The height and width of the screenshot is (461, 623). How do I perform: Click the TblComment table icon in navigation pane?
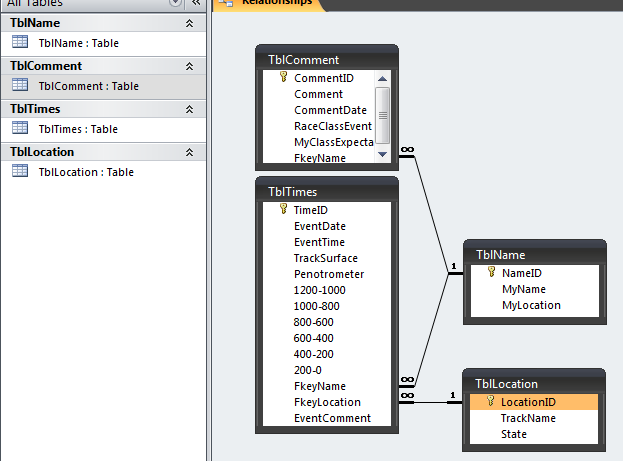coord(20,86)
